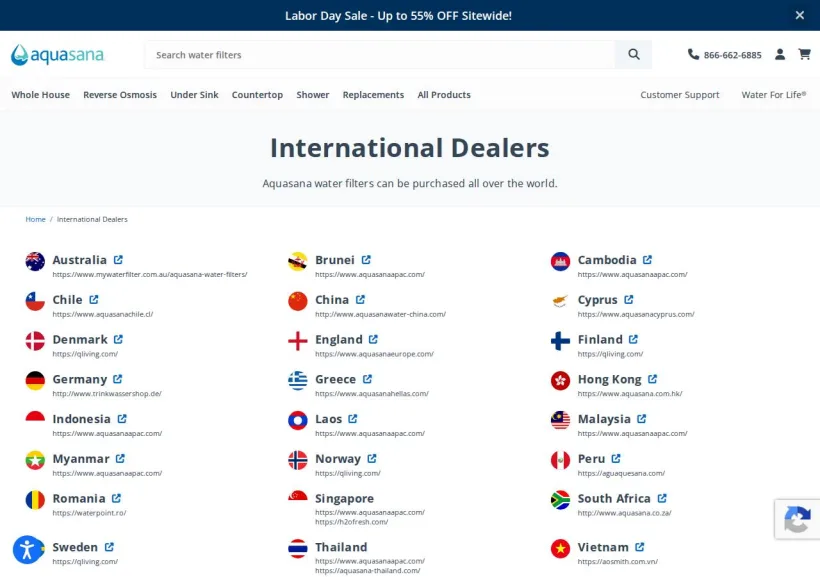
Task: Click the Australia flag icon
Action: pos(35,261)
